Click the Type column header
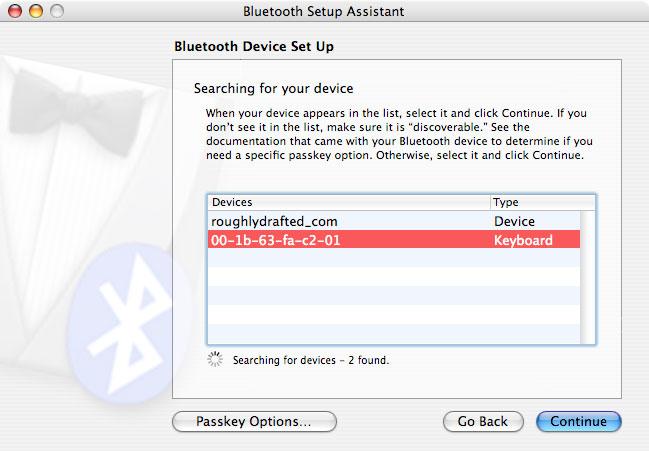 543,202
